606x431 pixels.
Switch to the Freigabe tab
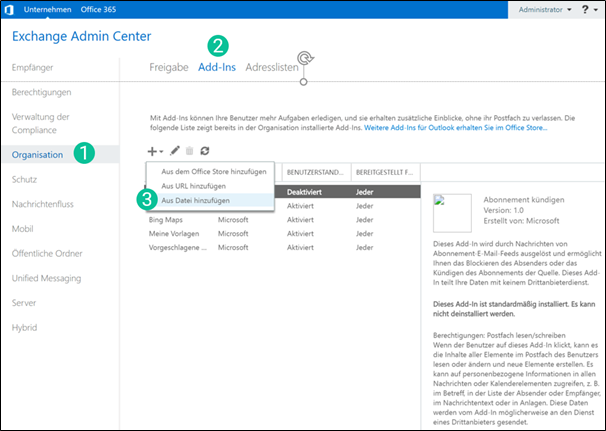(x=170, y=66)
